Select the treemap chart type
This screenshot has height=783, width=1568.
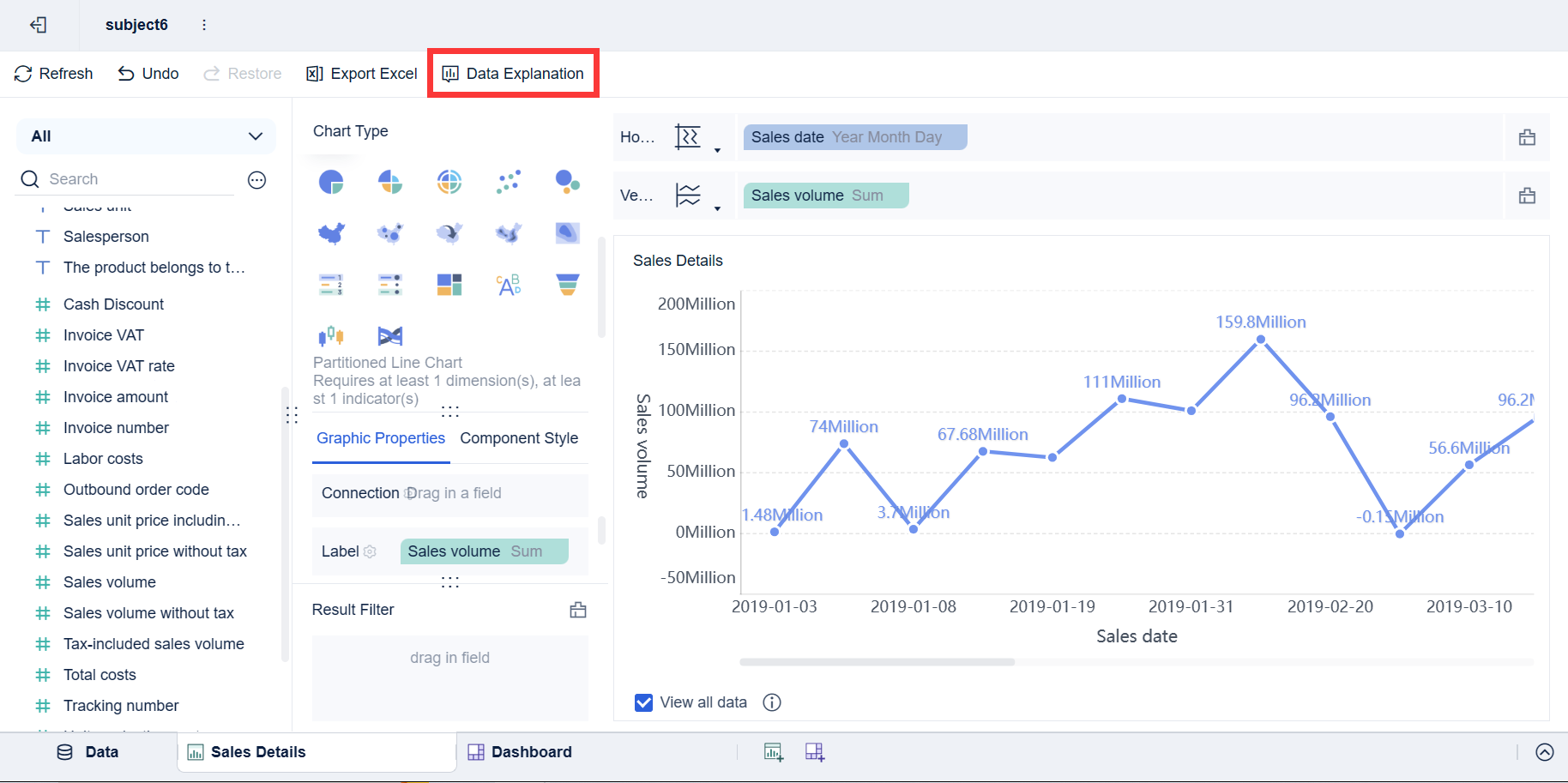click(x=449, y=284)
